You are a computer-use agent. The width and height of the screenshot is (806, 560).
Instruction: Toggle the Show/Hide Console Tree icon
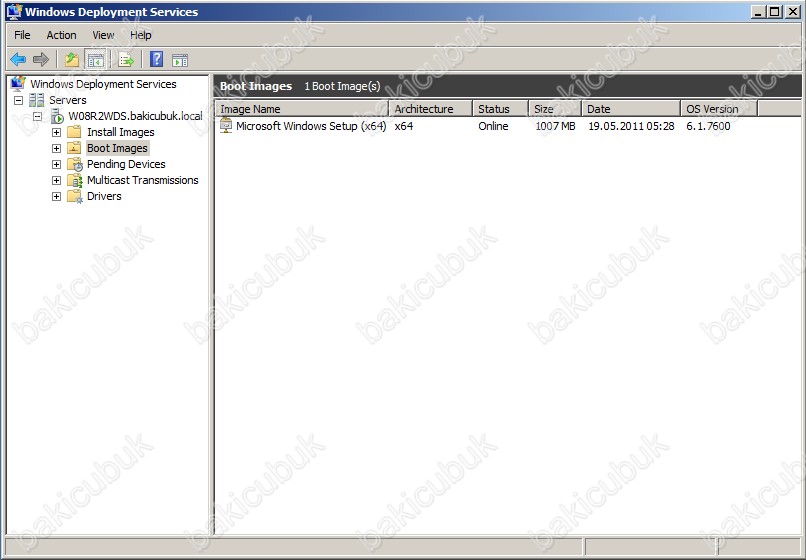[x=96, y=60]
